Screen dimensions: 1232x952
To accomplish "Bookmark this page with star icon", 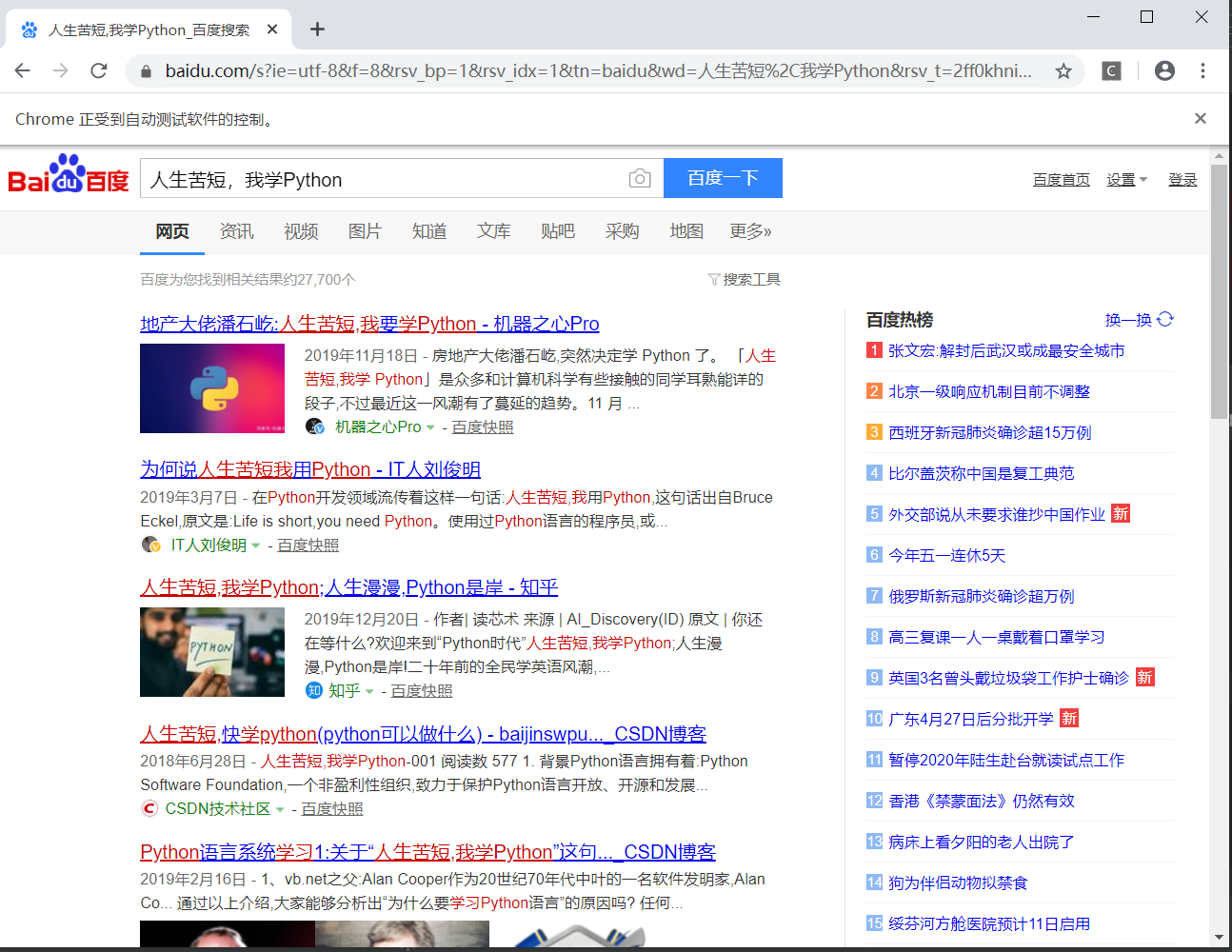I will 1063,70.
